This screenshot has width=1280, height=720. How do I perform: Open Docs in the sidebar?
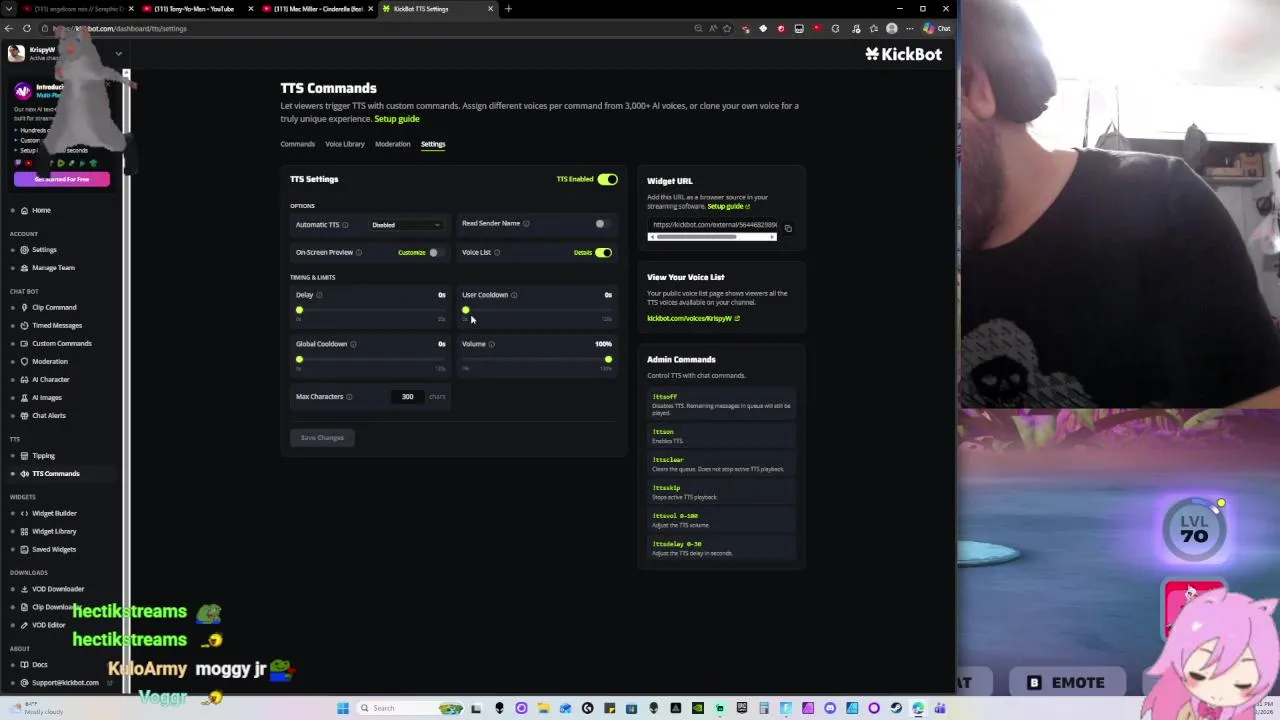point(39,665)
